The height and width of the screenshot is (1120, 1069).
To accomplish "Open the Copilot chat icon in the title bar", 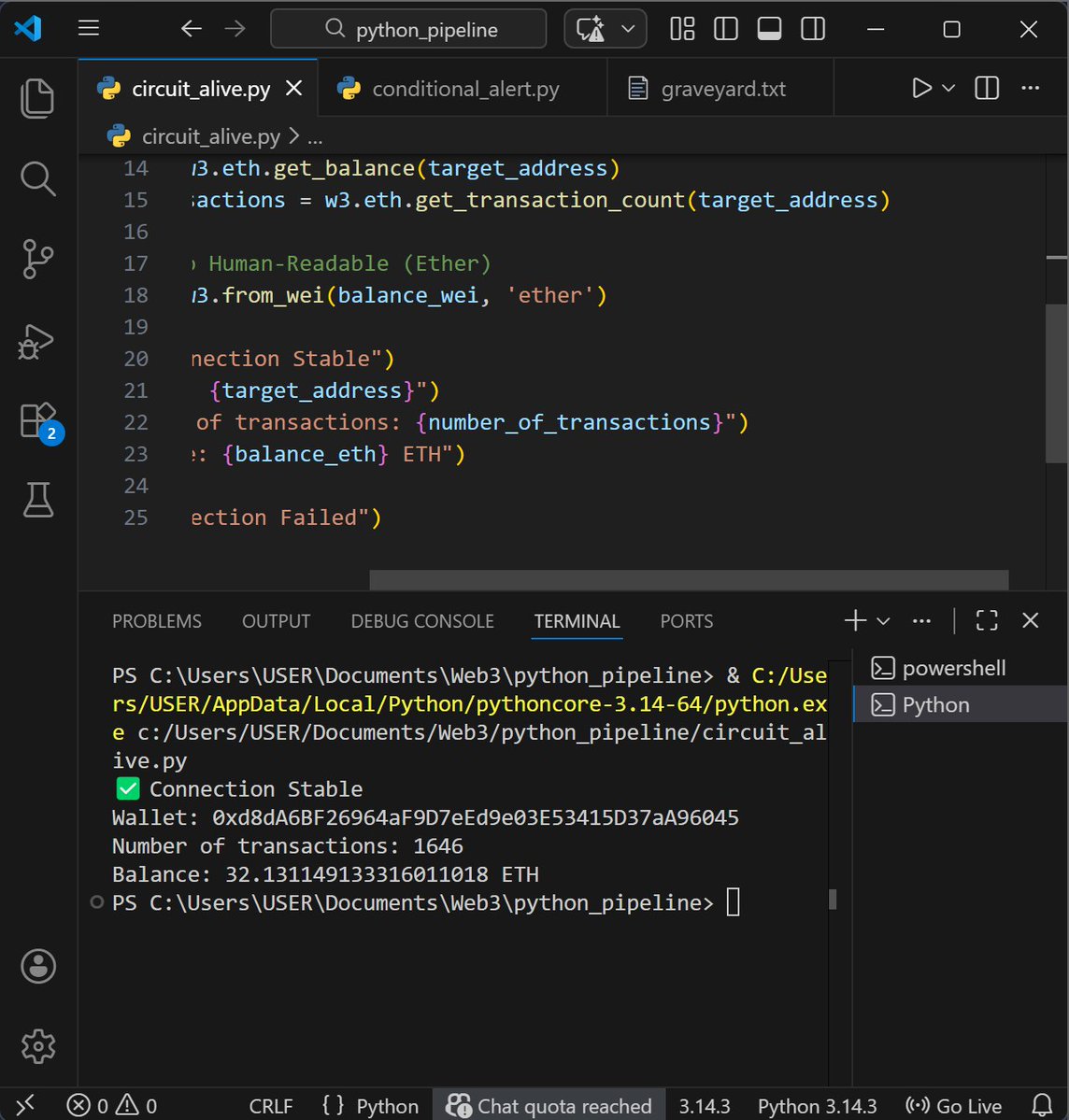I will pos(591,29).
